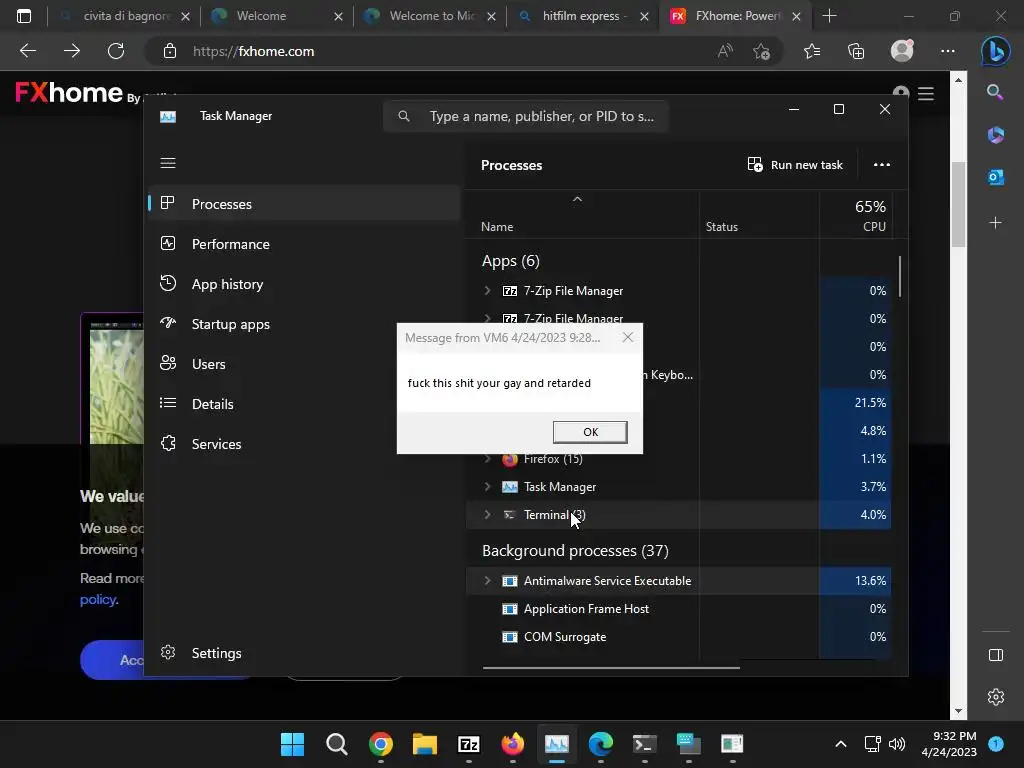Viewport: 1024px width, 768px height.
Task: Switch to the civita di bagnore tab
Action: click(x=122, y=16)
